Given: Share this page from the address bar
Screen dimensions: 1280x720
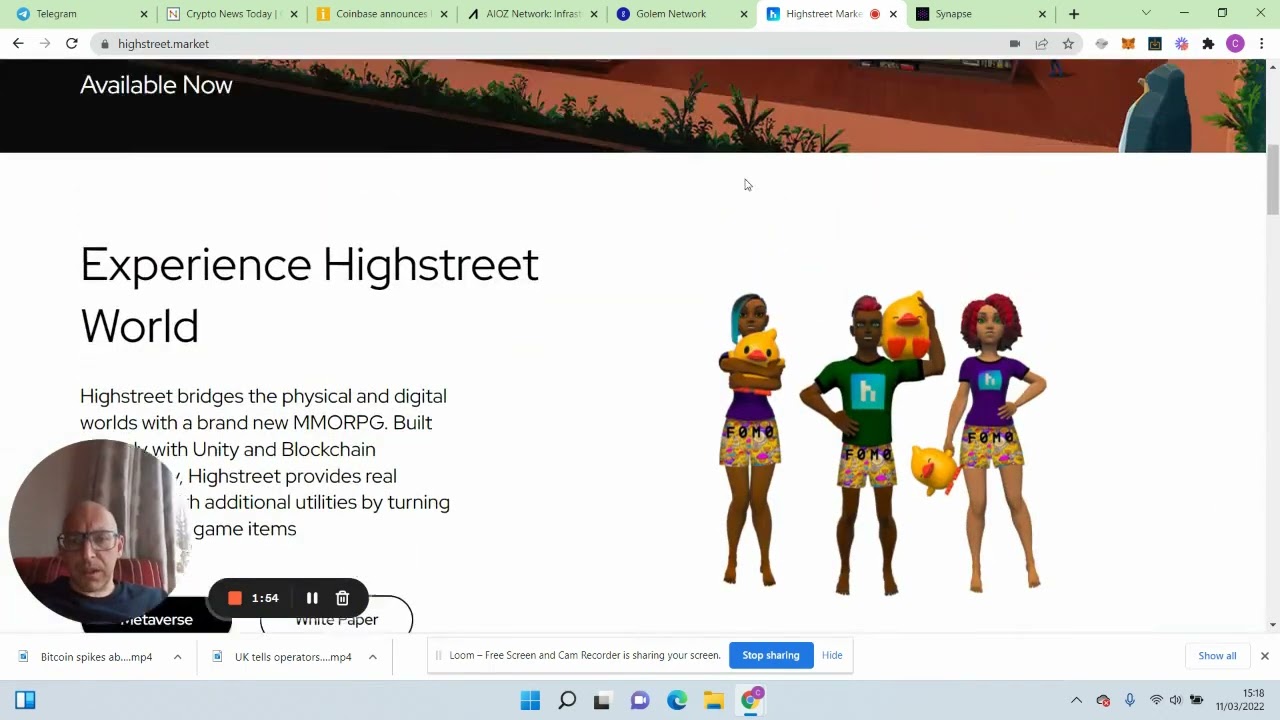Looking at the screenshot, I should tap(1042, 44).
